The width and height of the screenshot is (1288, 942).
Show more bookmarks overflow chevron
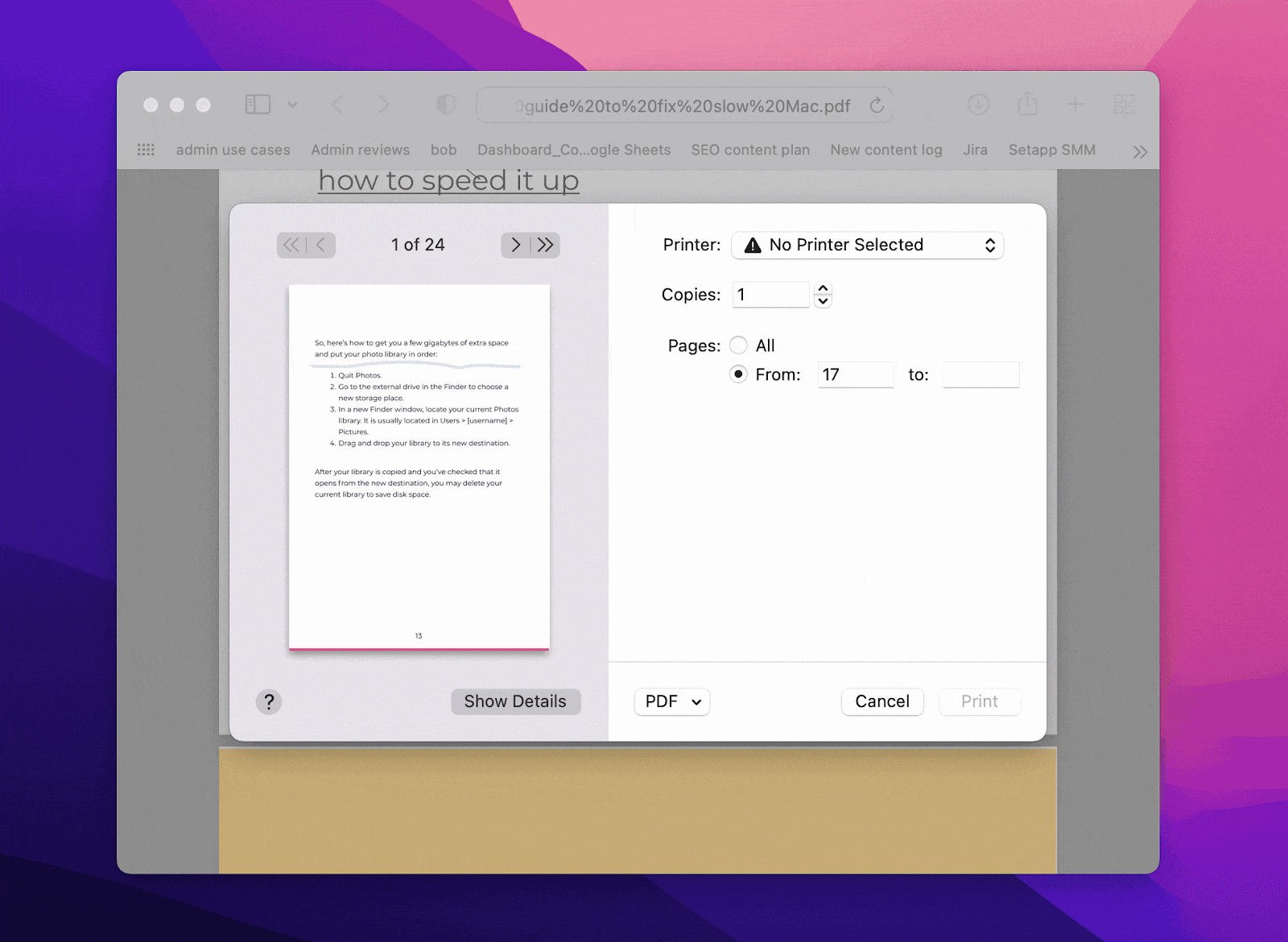[1140, 151]
